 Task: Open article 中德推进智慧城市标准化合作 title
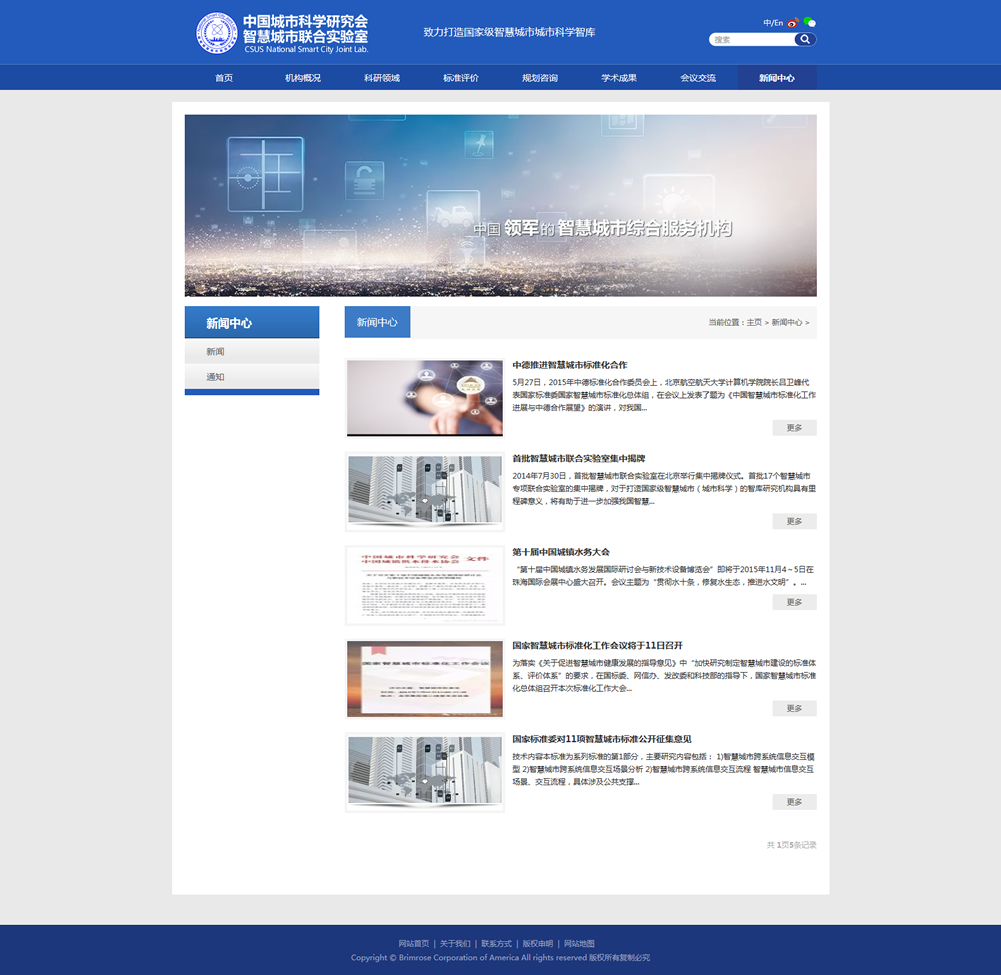coord(570,365)
